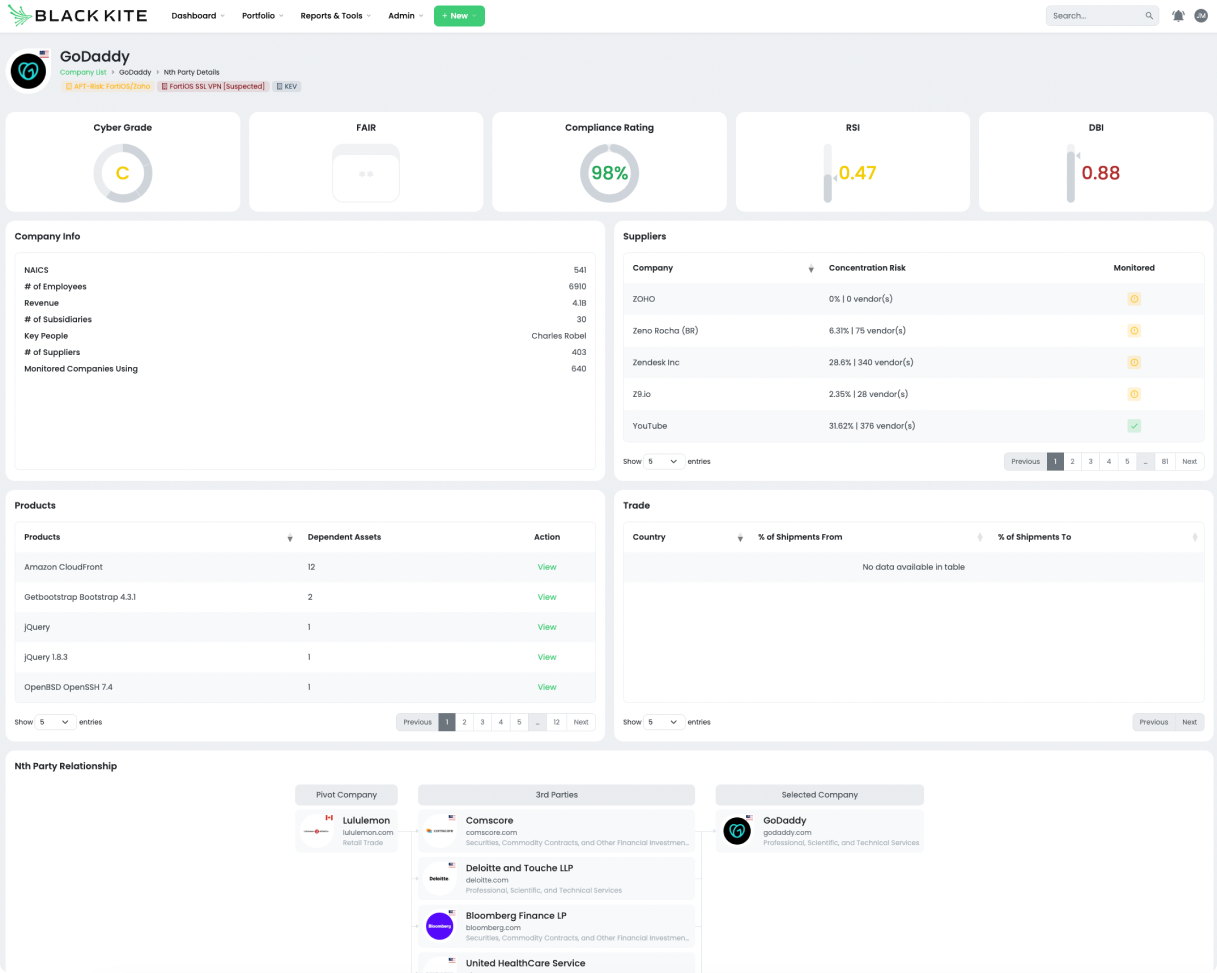Open the Dashboard menu
The width and height of the screenshot is (1217, 973).
click(198, 16)
